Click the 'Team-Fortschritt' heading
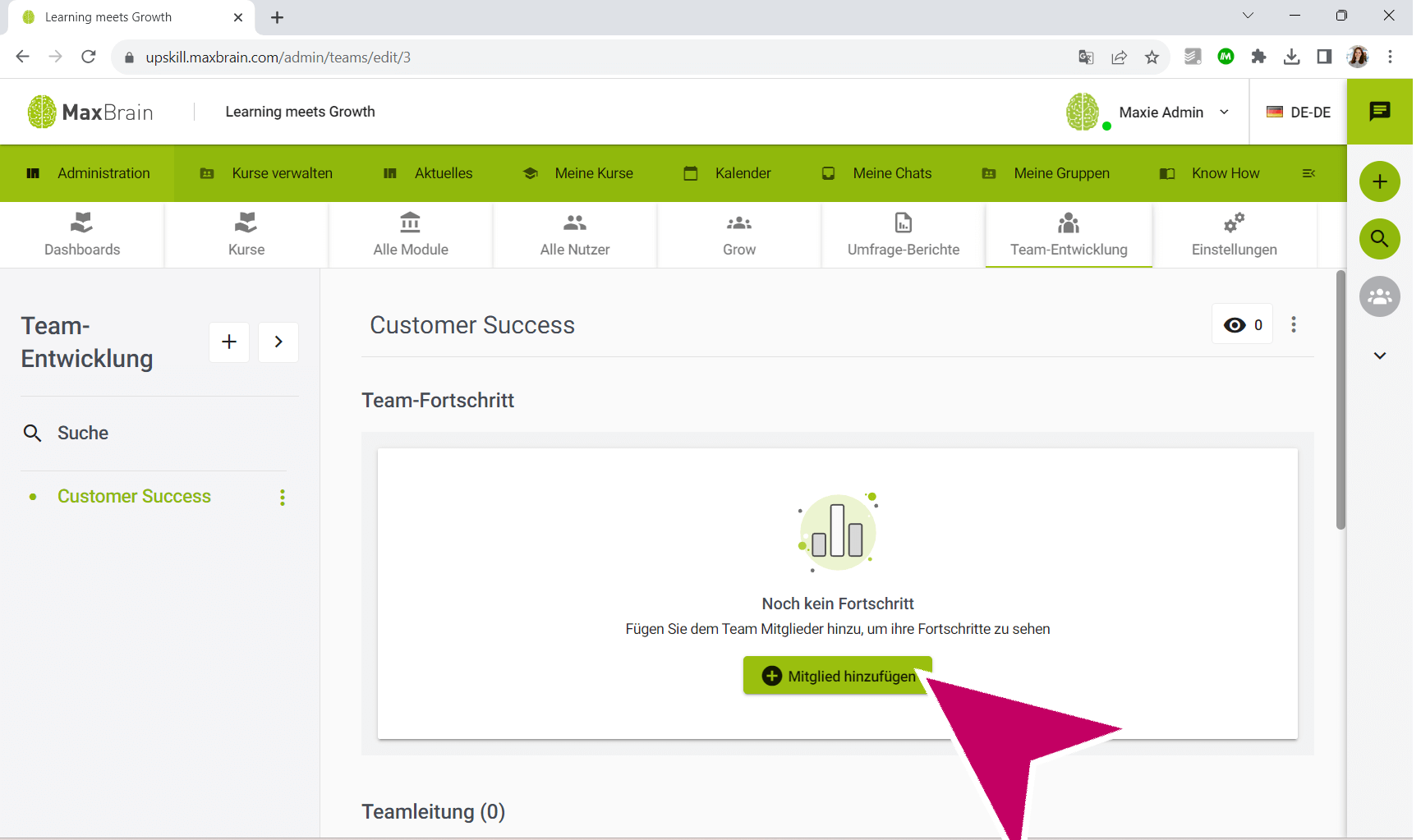Viewport: 1421px width, 840px height. tap(438, 400)
